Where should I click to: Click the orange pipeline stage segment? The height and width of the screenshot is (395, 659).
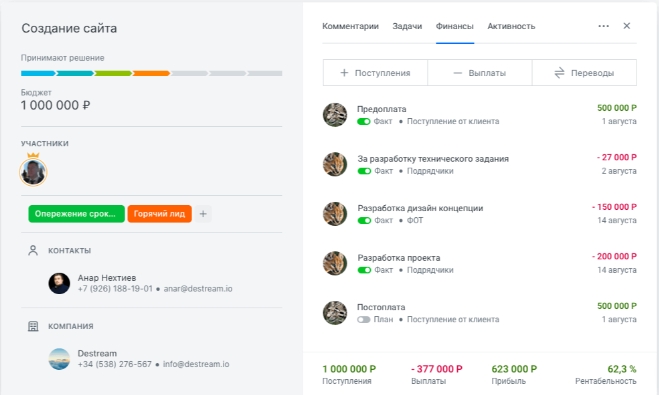151,74
